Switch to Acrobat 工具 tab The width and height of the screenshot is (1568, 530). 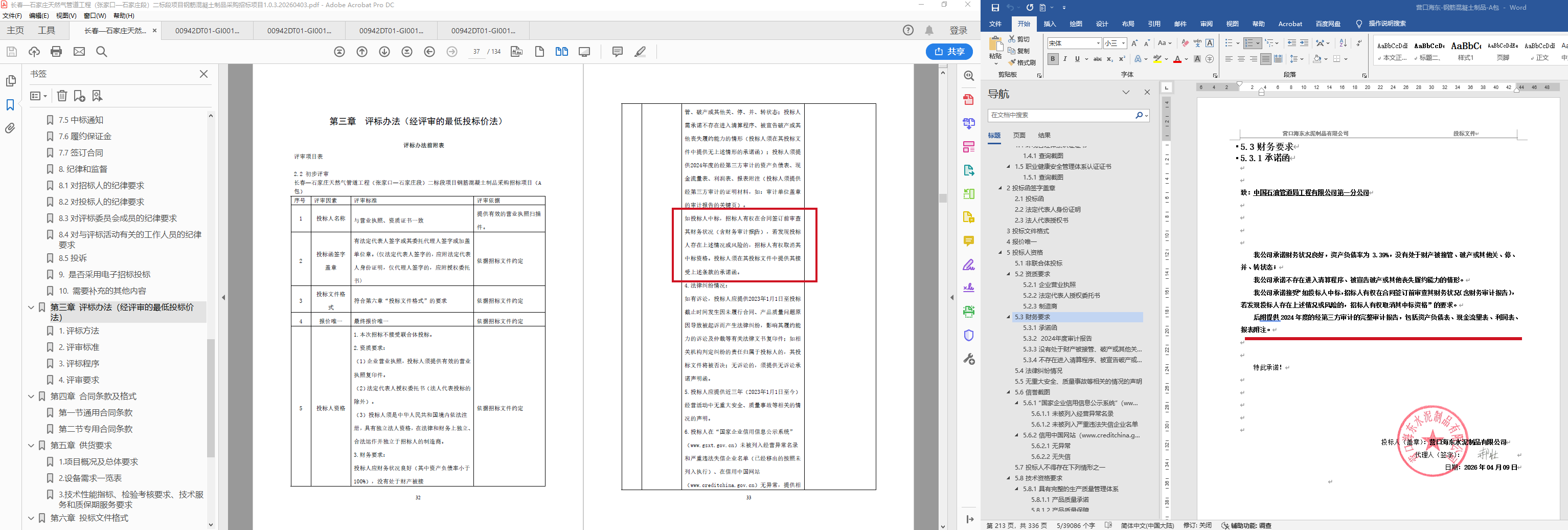tap(46, 31)
